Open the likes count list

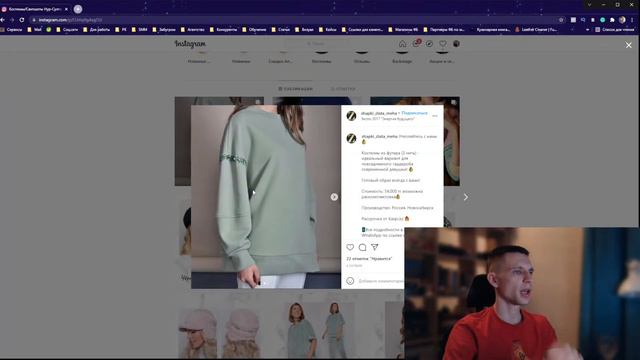(x=369, y=259)
